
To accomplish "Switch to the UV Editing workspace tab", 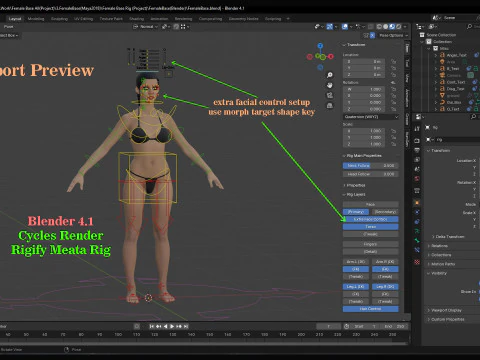I will point(83,19).
